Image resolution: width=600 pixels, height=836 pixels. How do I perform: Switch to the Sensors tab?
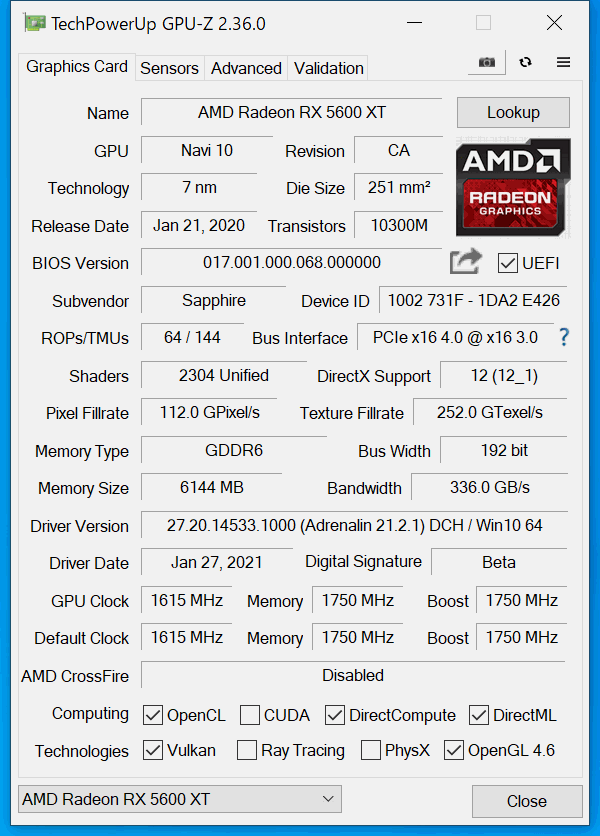(x=169, y=68)
